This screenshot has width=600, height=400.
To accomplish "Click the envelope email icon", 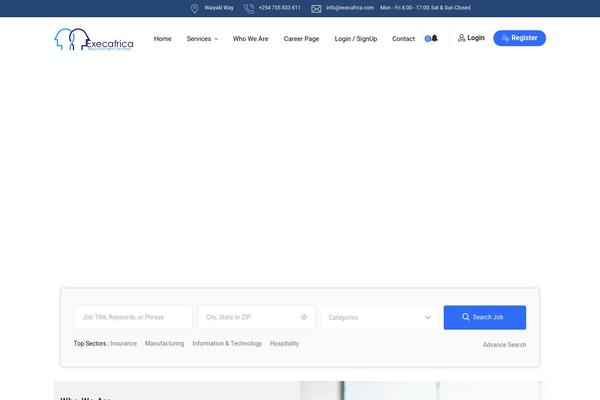I will click(316, 9).
